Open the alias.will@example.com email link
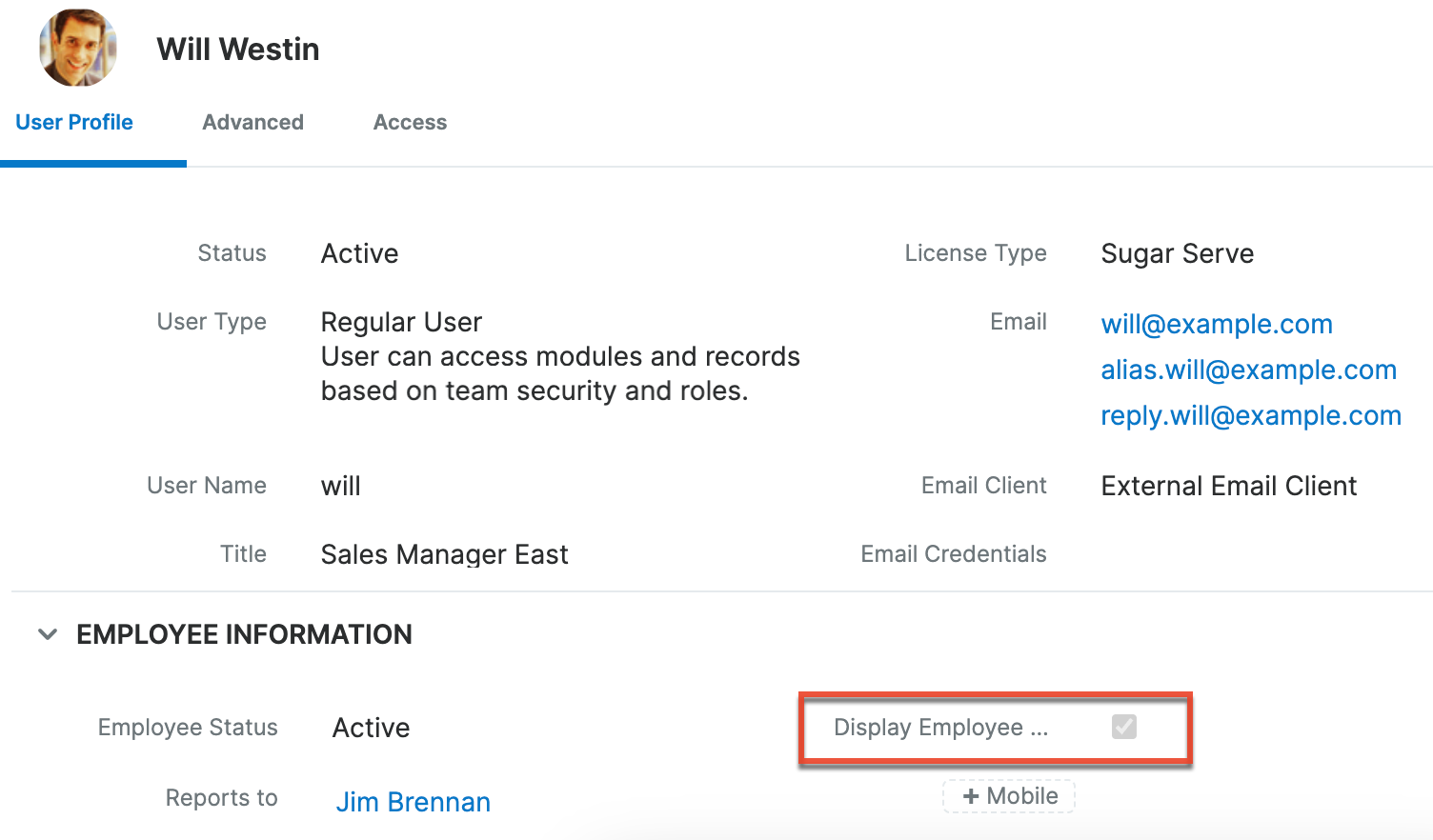 pos(1248,370)
